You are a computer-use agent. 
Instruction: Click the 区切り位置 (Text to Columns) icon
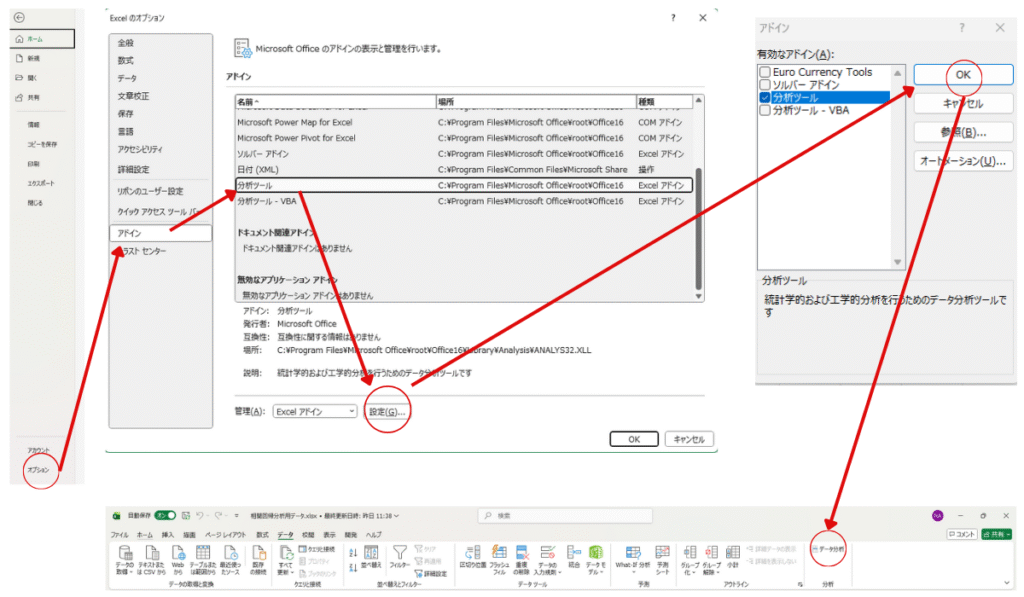point(471,552)
